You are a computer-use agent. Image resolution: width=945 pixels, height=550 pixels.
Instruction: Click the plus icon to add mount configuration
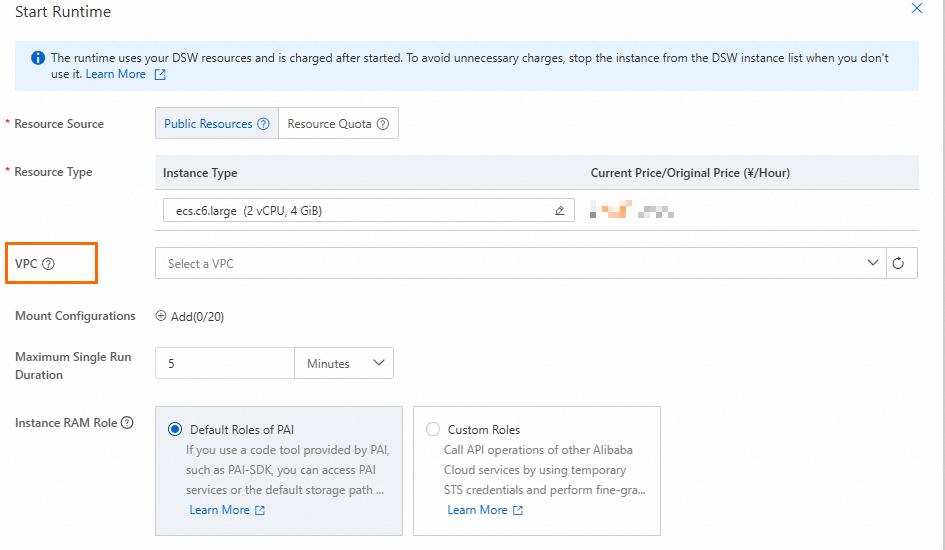click(x=161, y=316)
